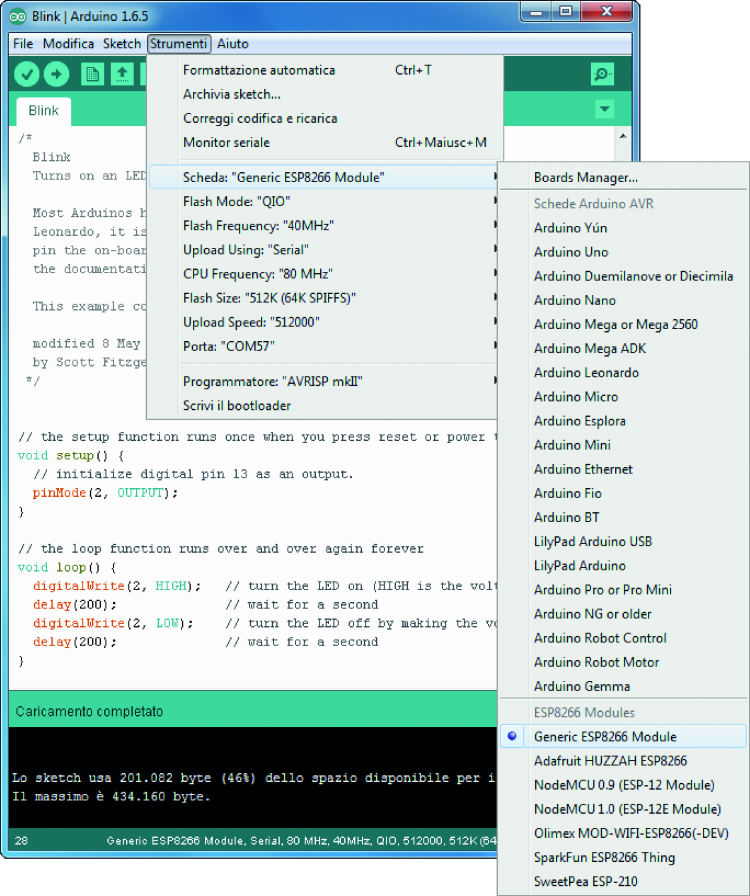This screenshot has width=750, height=896.
Task: Expand the Scheda submenu
Action: coord(324,177)
